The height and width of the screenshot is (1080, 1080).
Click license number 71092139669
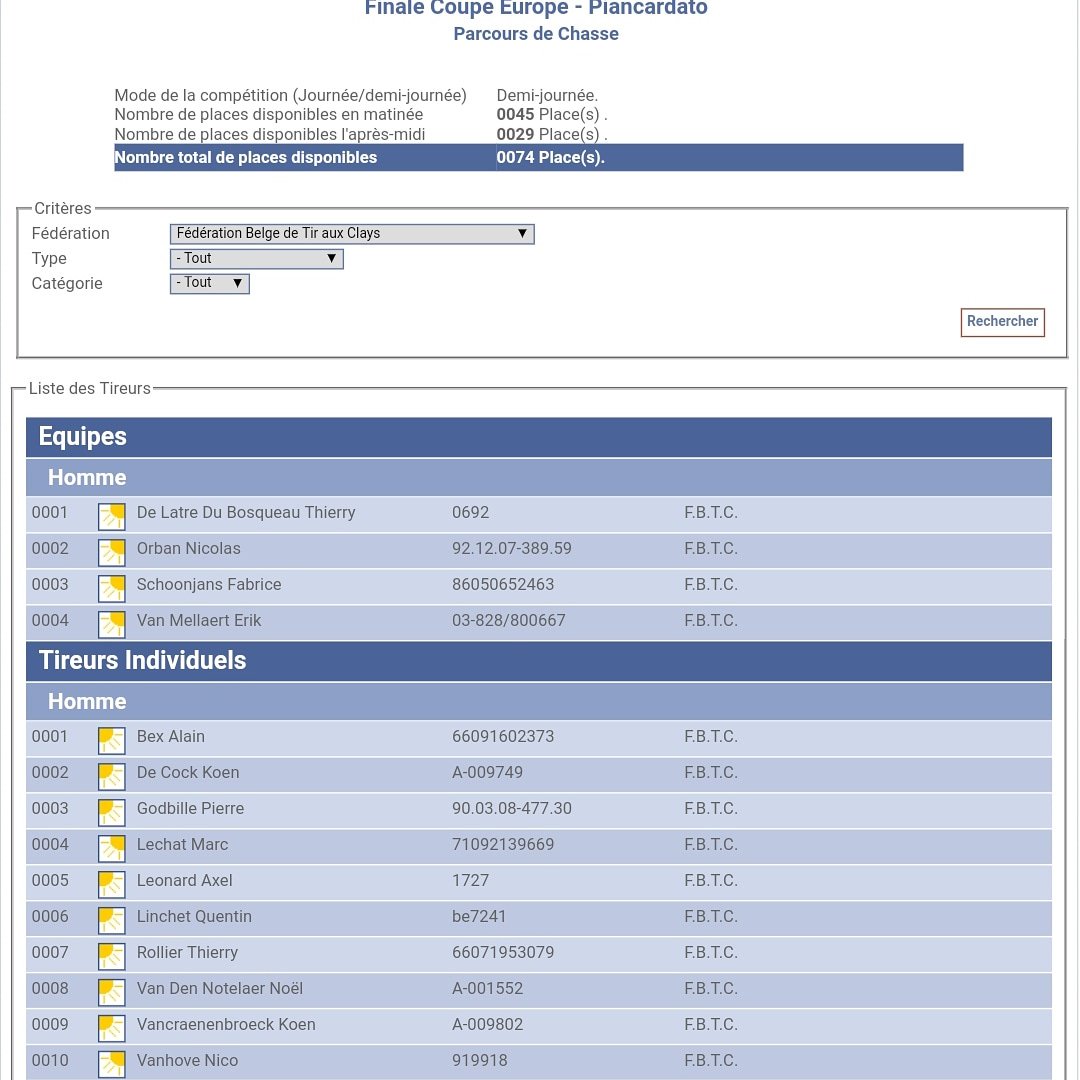(x=503, y=844)
